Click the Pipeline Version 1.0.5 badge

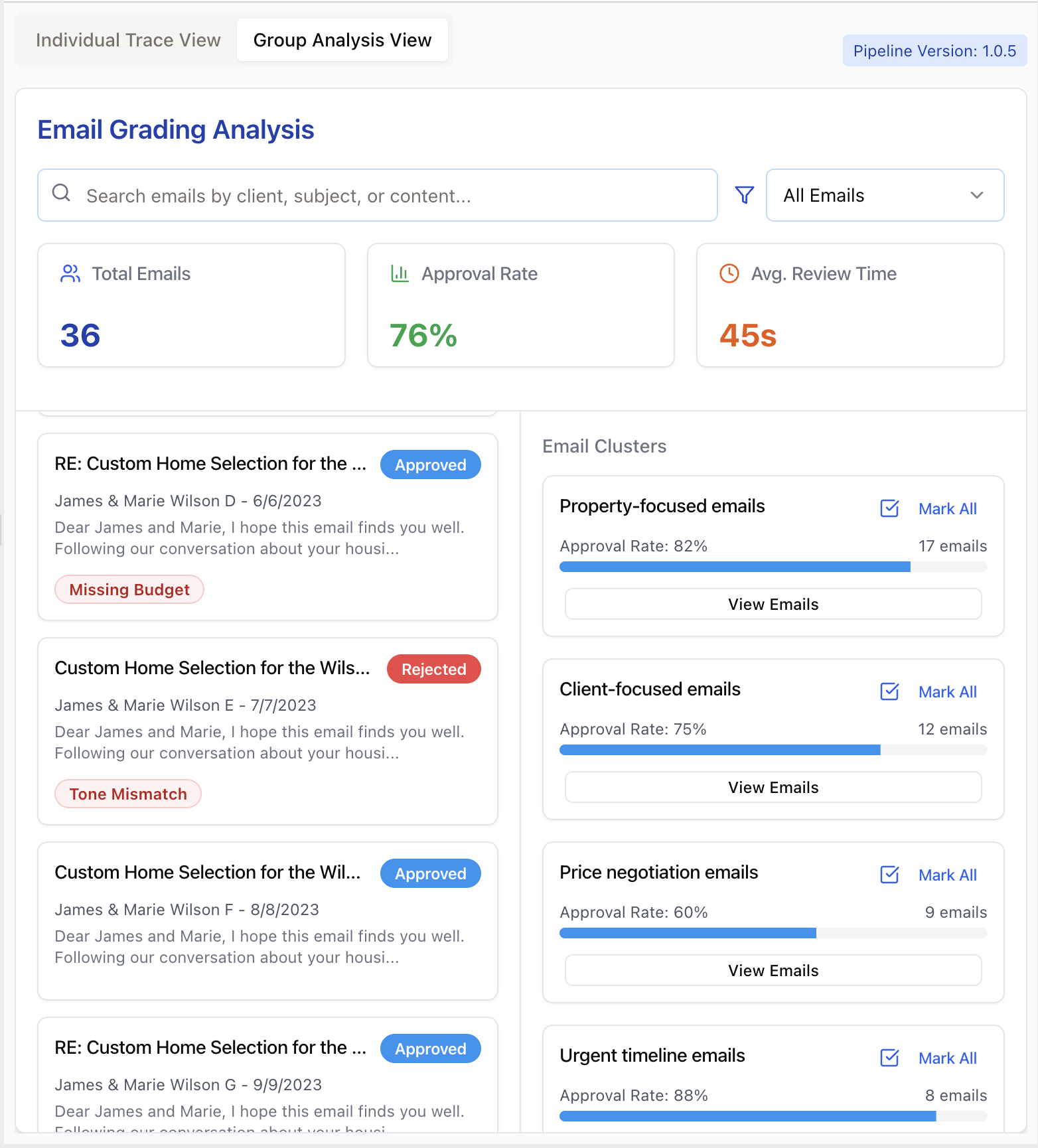(x=934, y=50)
